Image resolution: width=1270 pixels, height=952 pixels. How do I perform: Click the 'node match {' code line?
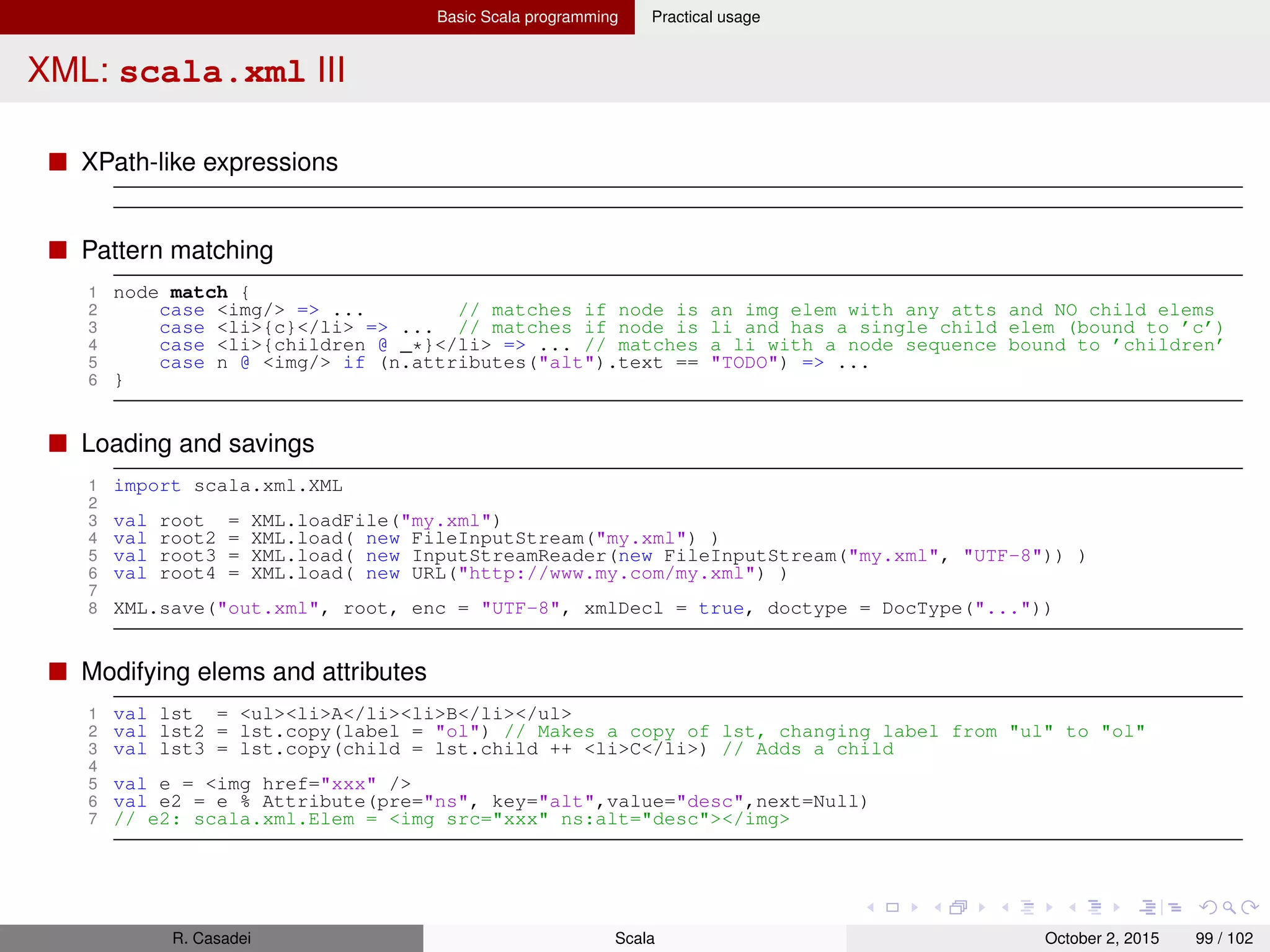(181, 293)
